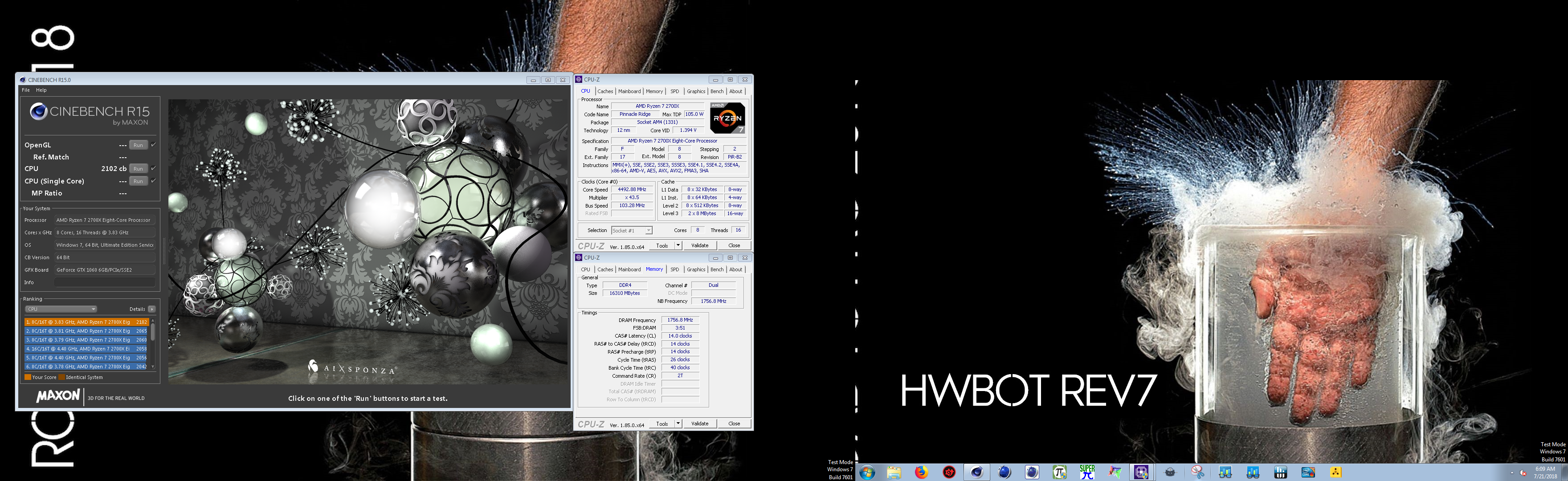The image size is (1568, 481).
Task: Open the black bar-chart taskbar icon
Action: point(1281,473)
